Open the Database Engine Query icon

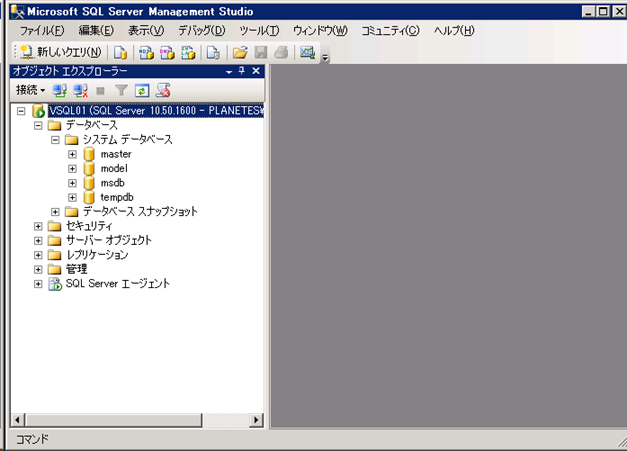click(120, 52)
